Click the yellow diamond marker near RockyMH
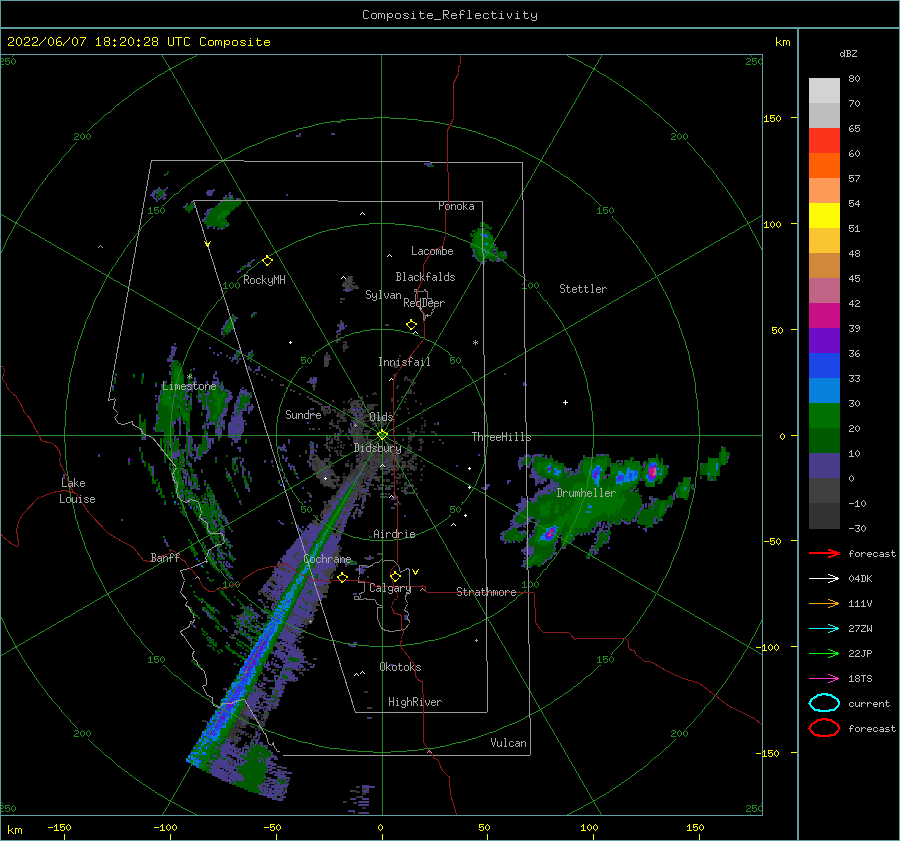Image resolution: width=900 pixels, height=841 pixels. pyautogui.click(x=267, y=261)
